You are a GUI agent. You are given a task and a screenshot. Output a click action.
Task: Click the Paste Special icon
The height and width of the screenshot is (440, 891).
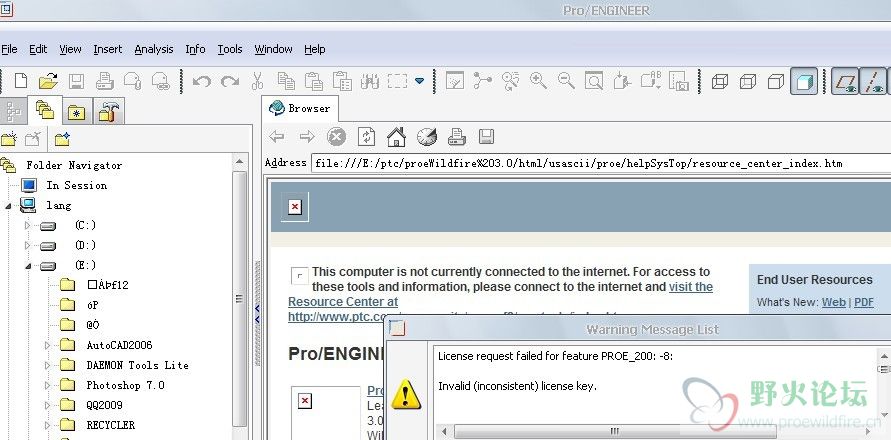(x=342, y=81)
